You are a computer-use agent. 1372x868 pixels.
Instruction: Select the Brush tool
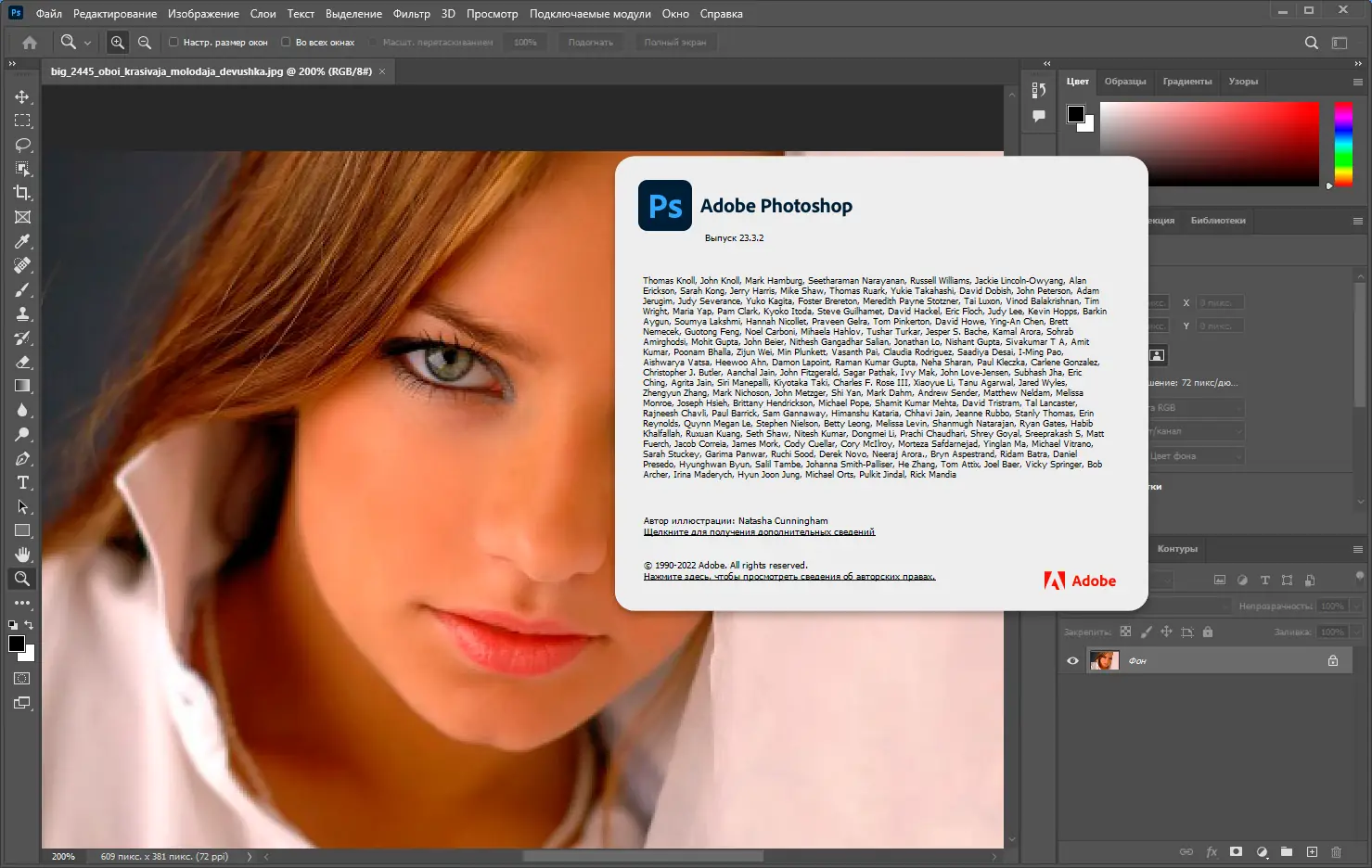point(22,289)
